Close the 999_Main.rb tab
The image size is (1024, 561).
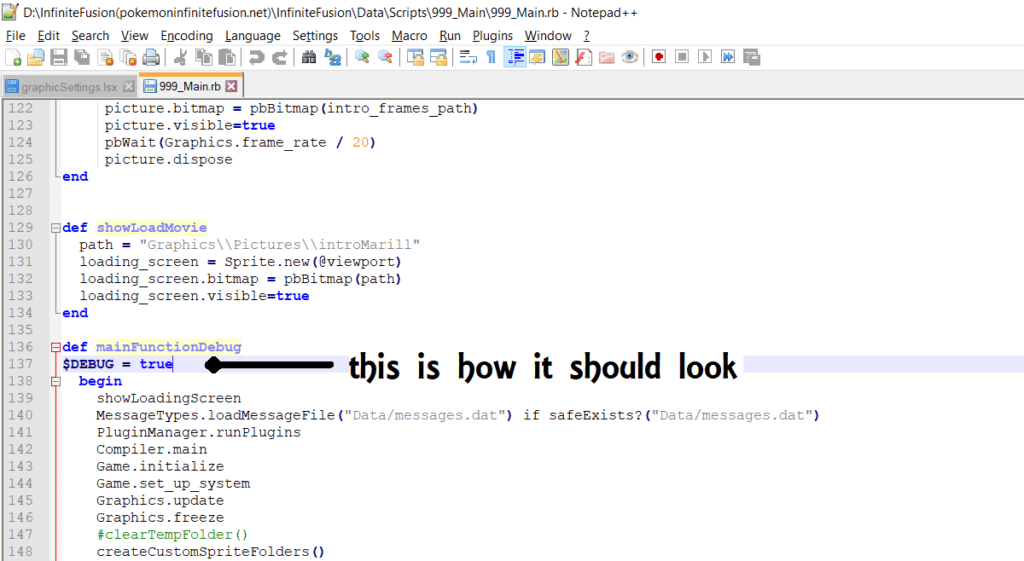point(231,87)
